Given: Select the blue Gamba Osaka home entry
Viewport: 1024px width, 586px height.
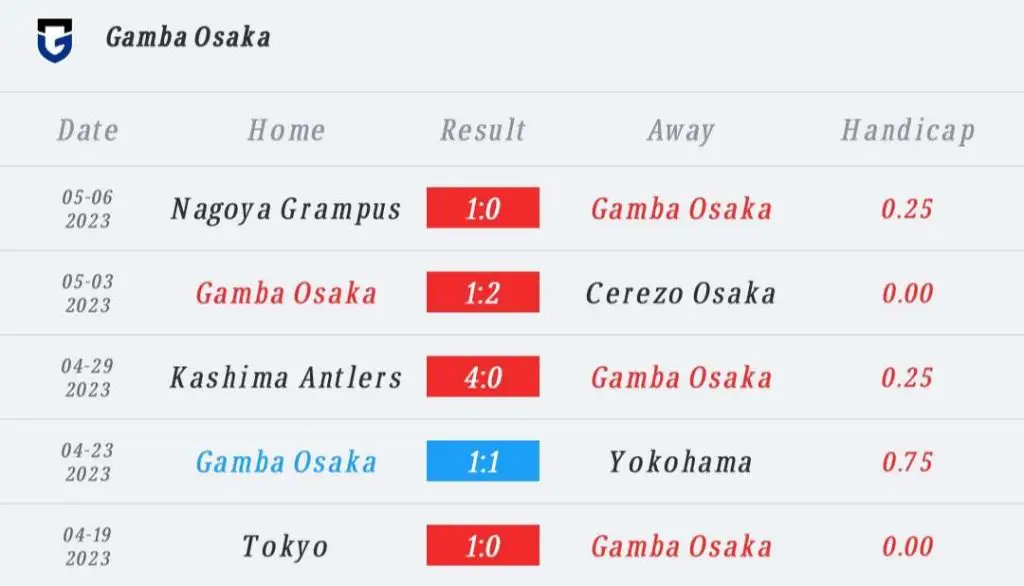Looking at the screenshot, I should [x=286, y=462].
